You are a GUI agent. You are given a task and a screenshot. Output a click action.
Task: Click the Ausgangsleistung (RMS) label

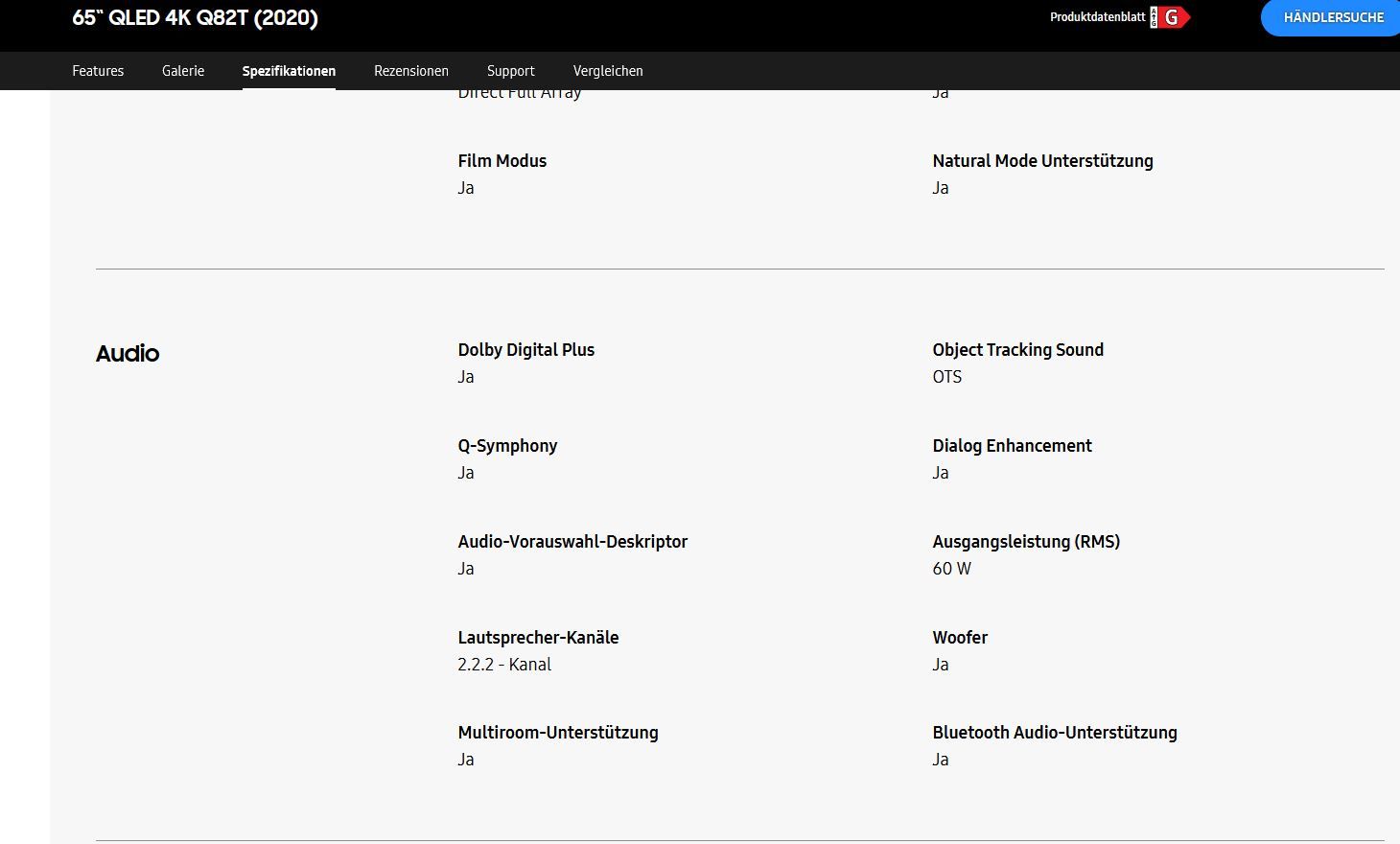1026,542
